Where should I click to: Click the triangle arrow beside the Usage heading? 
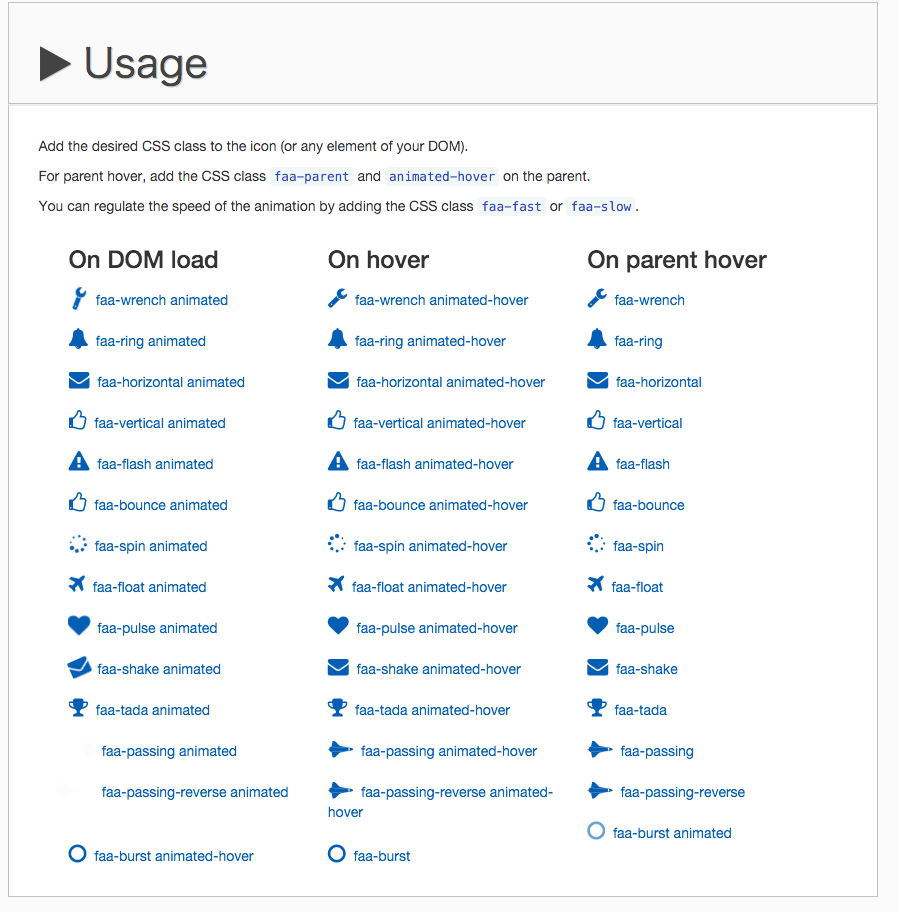(x=55, y=64)
